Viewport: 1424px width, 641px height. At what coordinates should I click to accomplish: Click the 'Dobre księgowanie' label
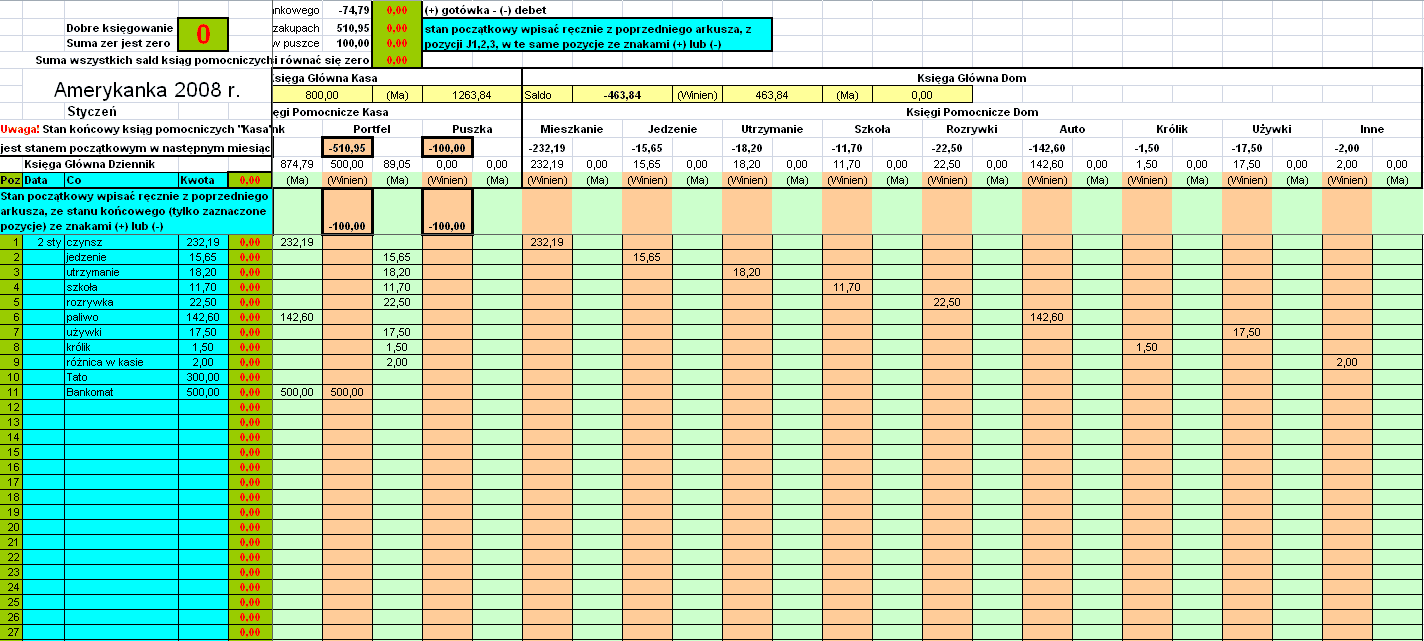(x=119, y=28)
